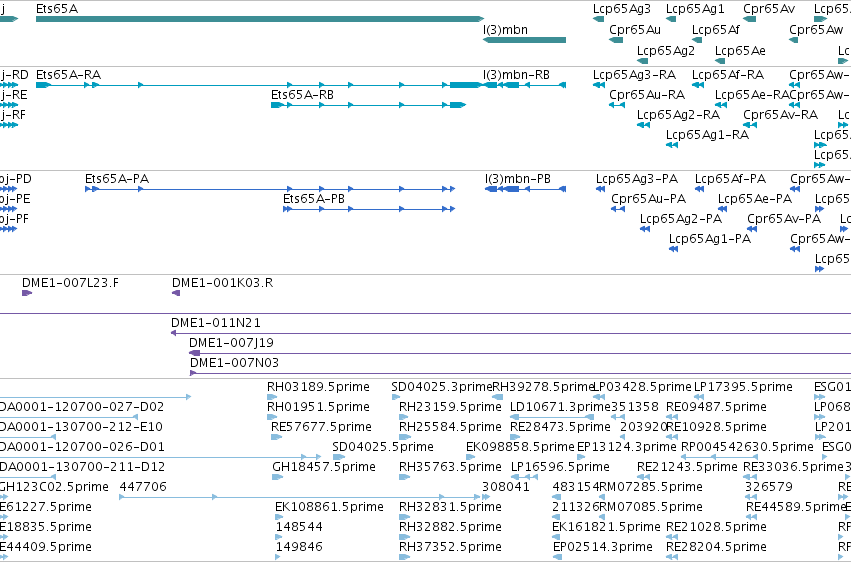Click the Lcp65Ae gene label
Screen dimensions: 851x562
[740, 50]
